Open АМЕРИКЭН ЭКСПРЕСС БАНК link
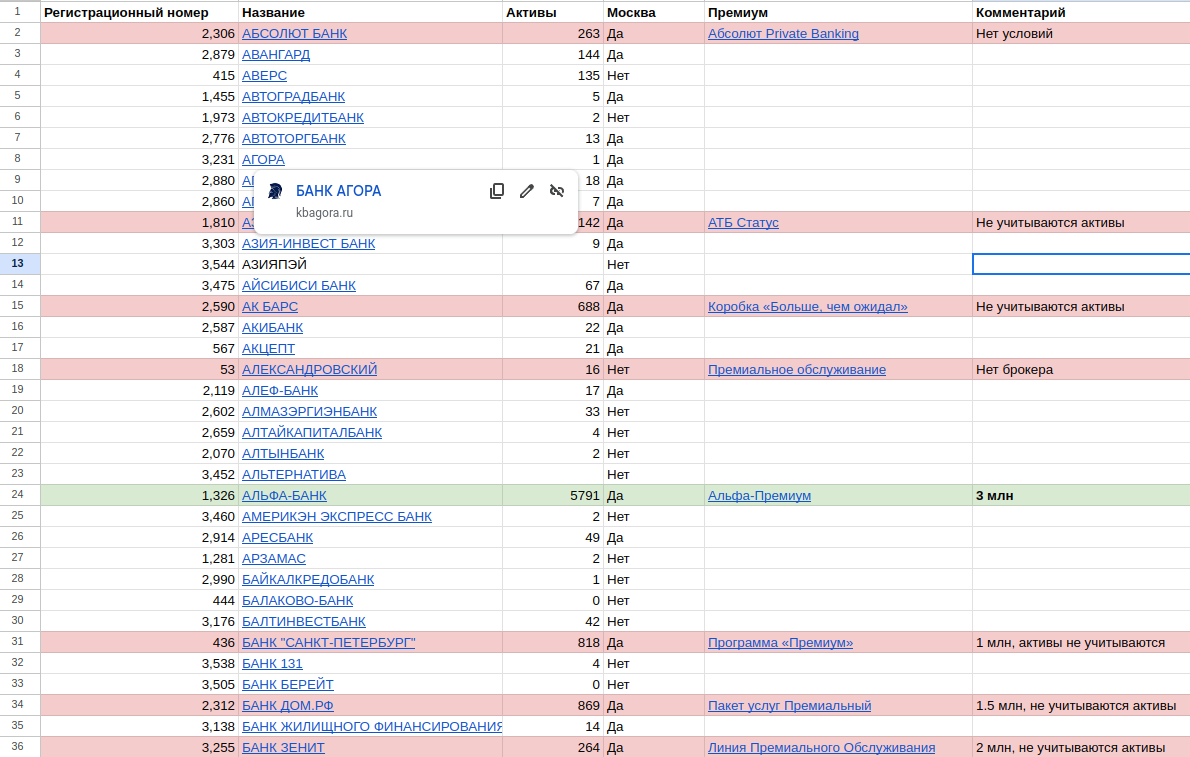This screenshot has width=1190, height=757. pos(337,516)
